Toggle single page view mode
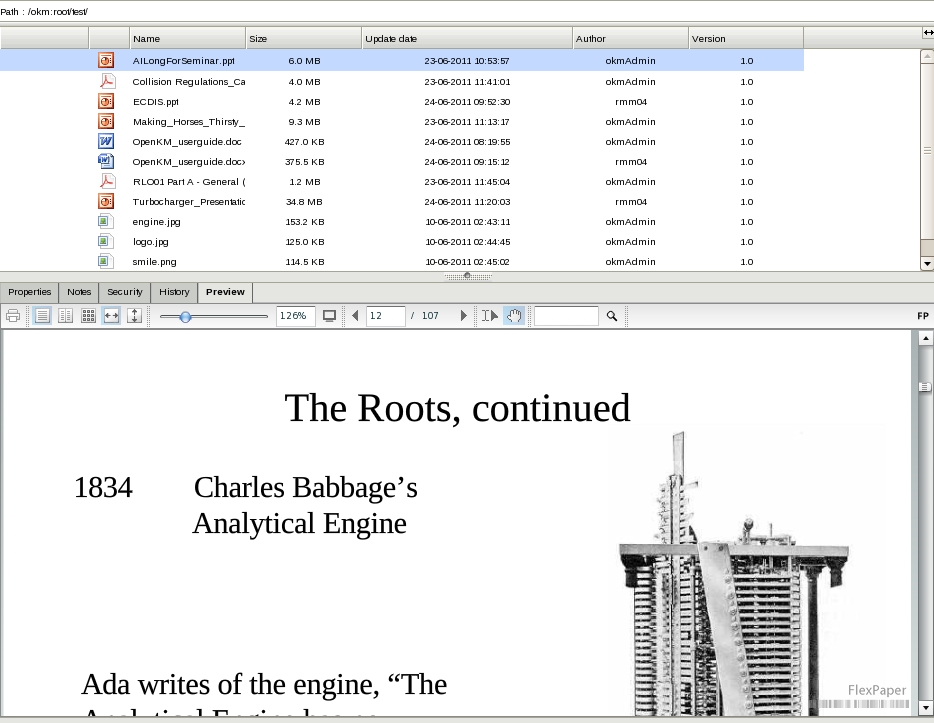The width and height of the screenshot is (934, 723). pos(41,315)
